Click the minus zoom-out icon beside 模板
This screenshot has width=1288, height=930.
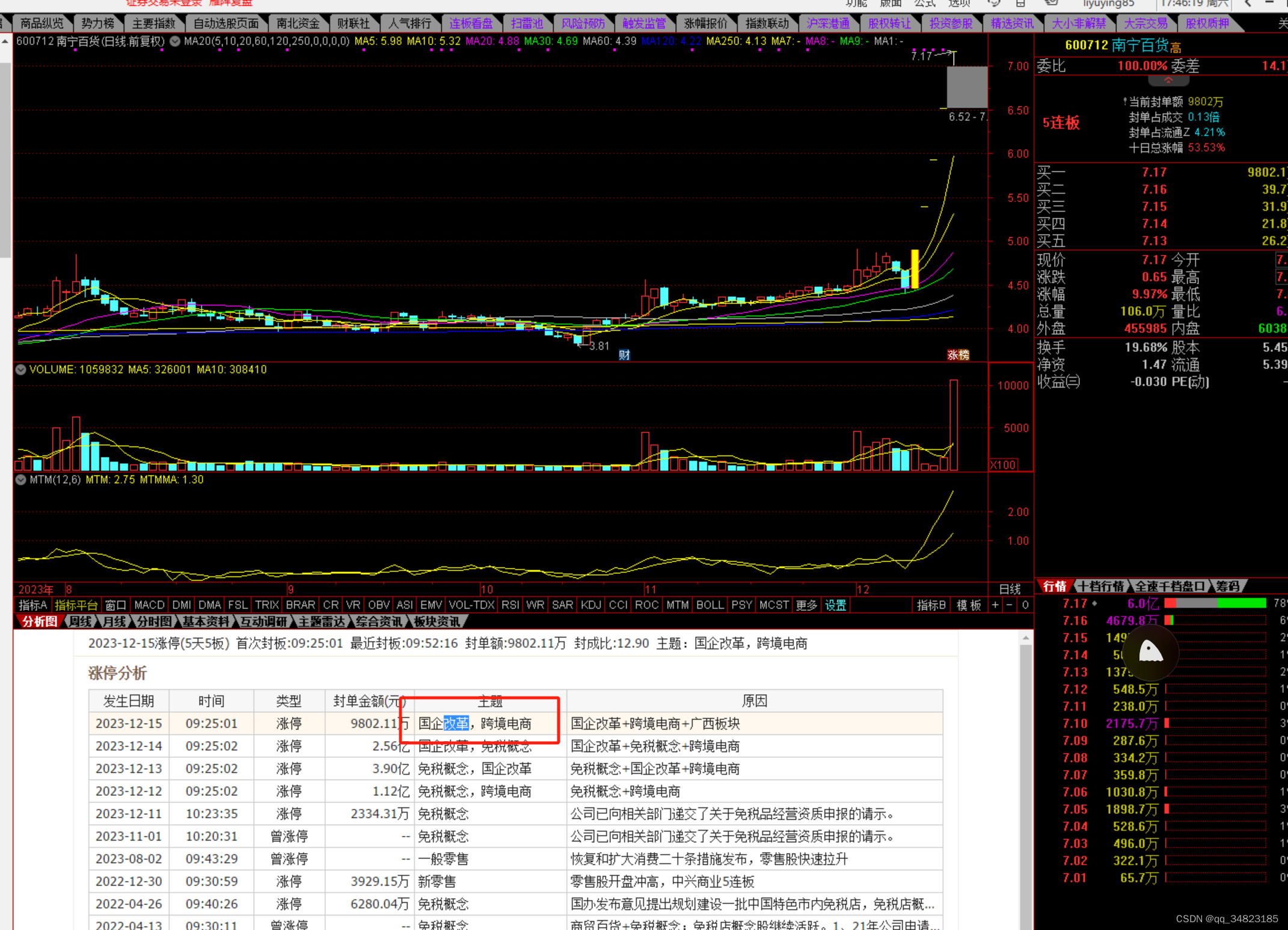point(1010,605)
